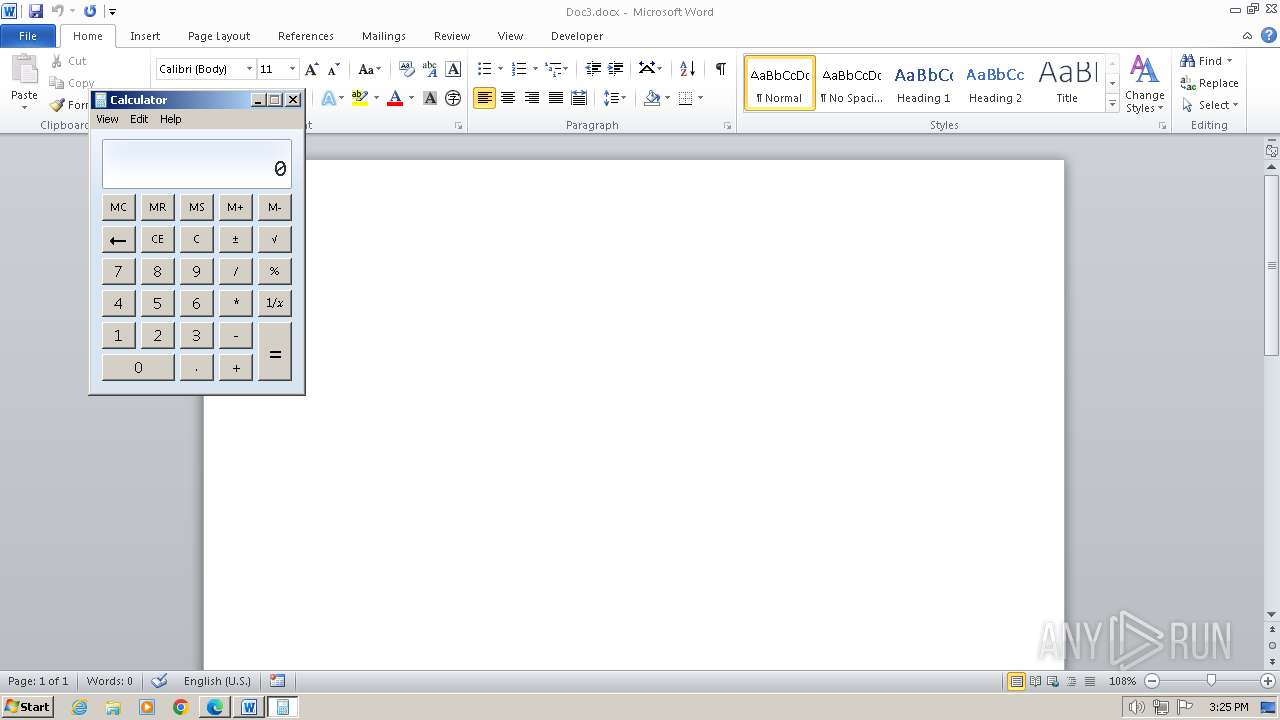Click the Shrink Font icon

[x=334, y=69]
